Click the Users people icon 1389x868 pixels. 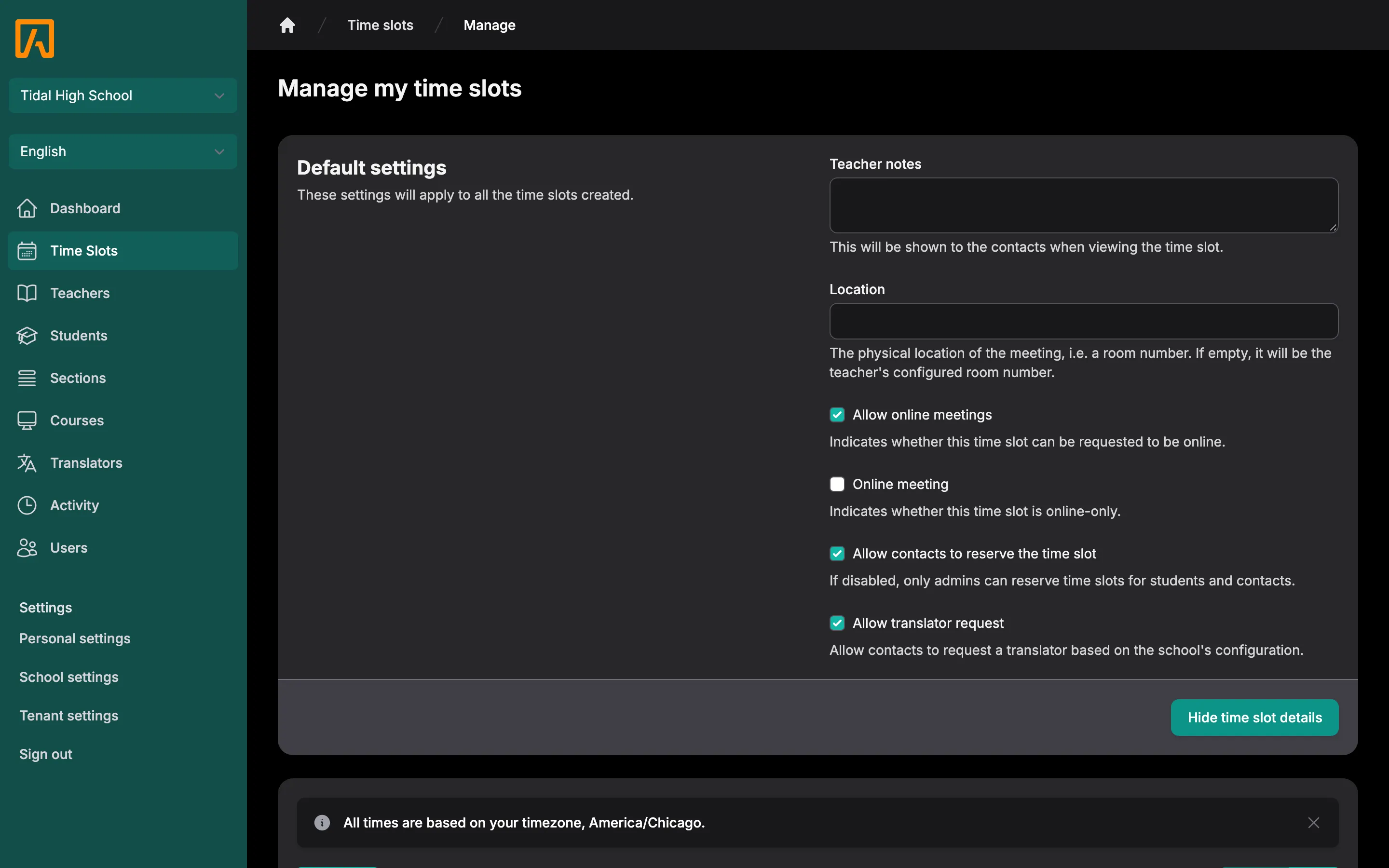coord(27,548)
